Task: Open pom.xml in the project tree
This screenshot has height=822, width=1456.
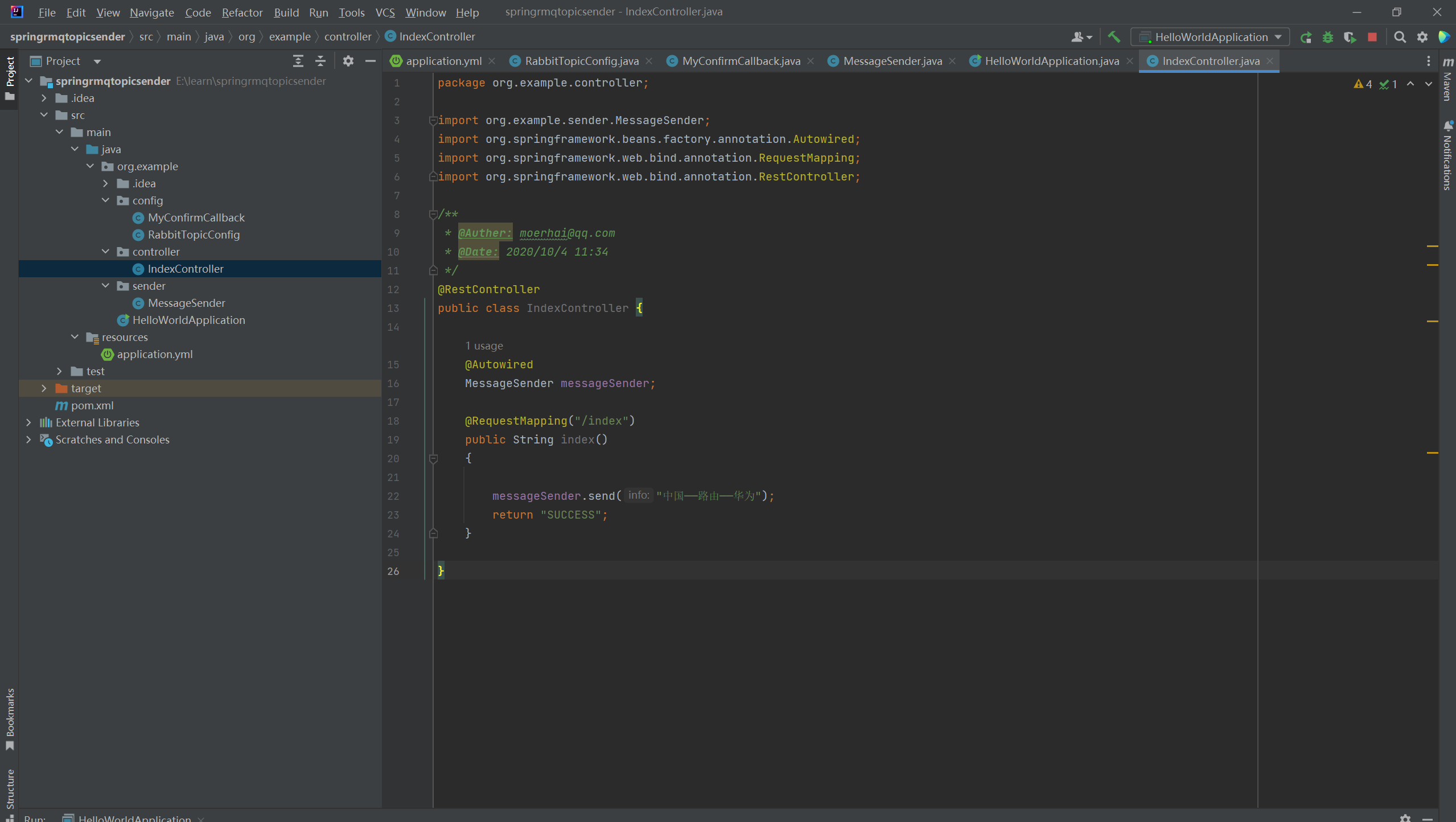Action: click(x=92, y=405)
